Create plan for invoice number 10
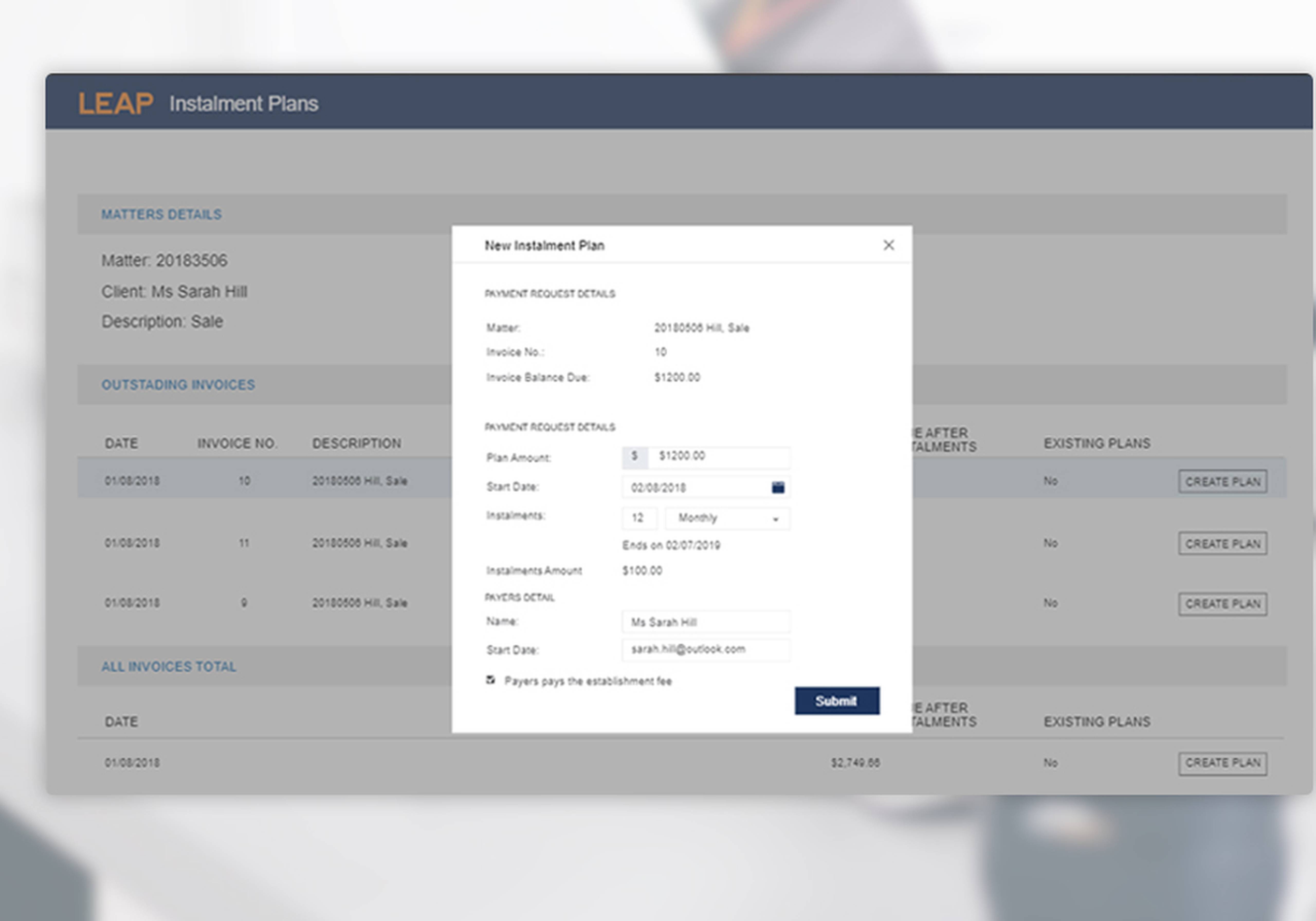The image size is (1316, 921). pos(1223,481)
